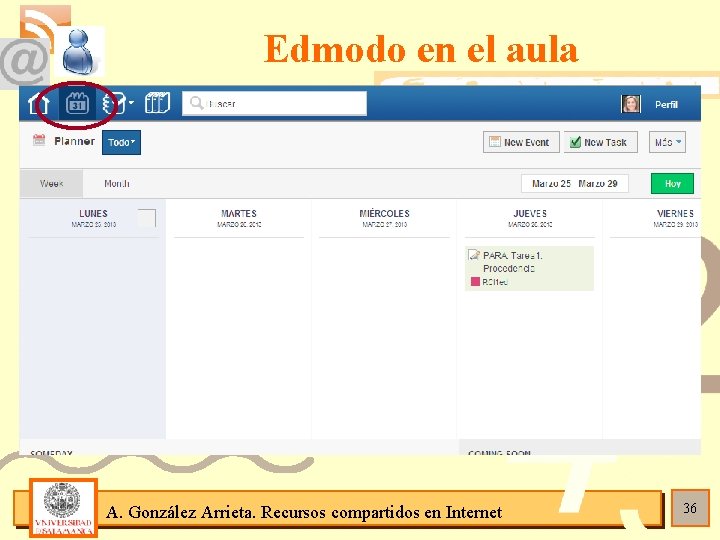Click the Planner title text

74,141
